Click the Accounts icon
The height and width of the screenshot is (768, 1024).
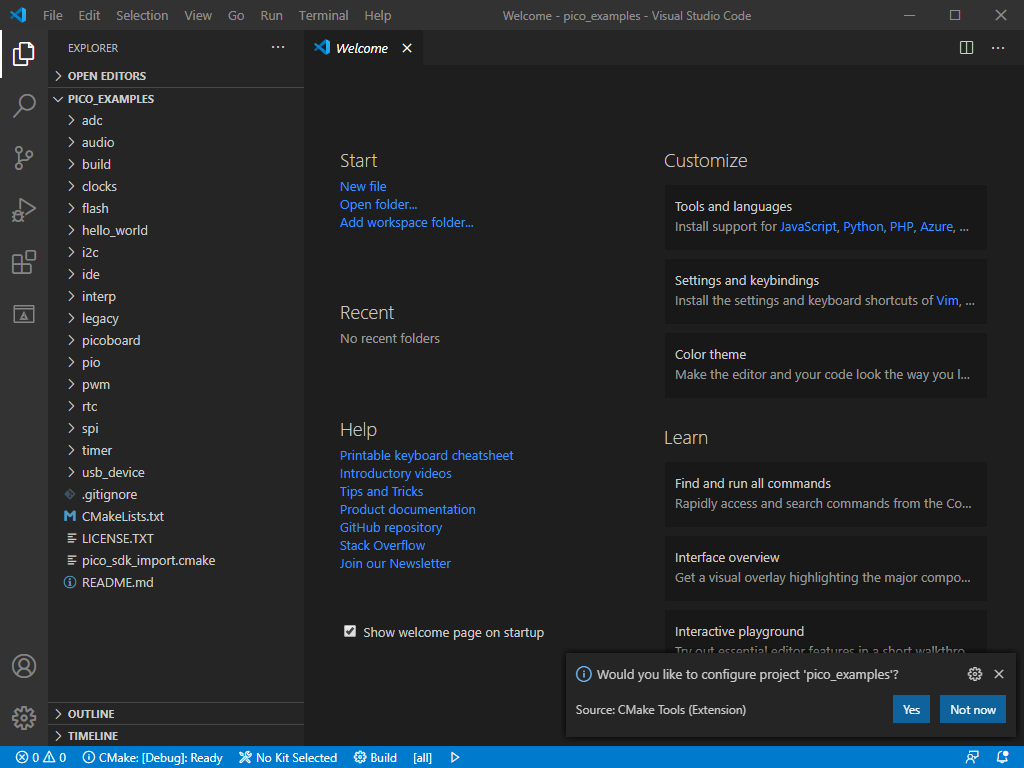point(24,666)
